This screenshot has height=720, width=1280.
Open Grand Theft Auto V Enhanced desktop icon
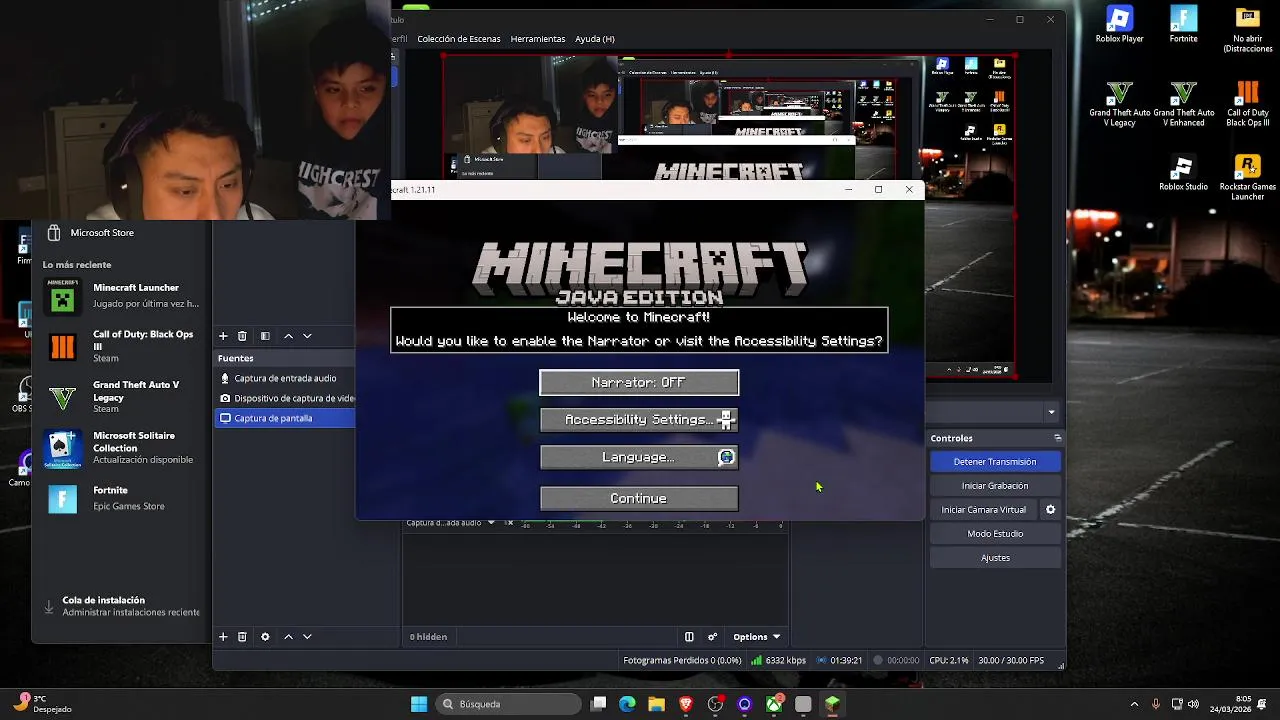tap(1184, 104)
